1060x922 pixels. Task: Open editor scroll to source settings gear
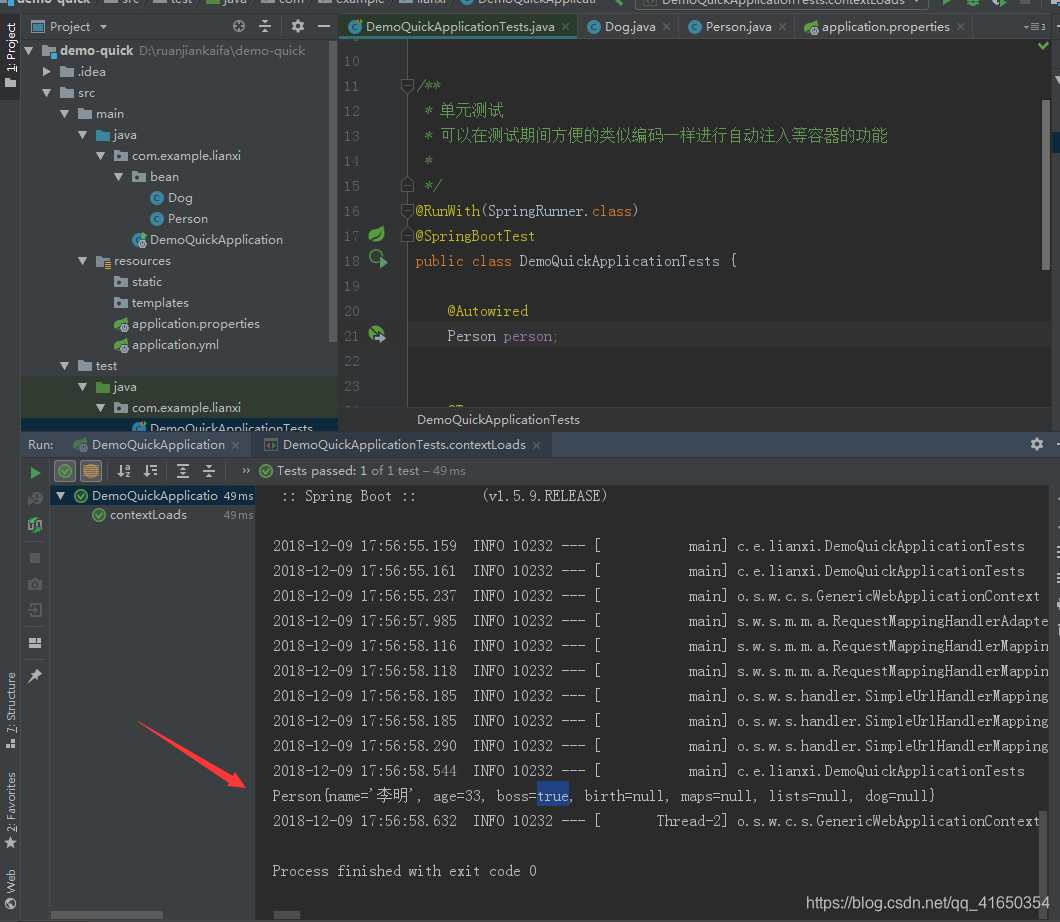click(x=297, y=26)
